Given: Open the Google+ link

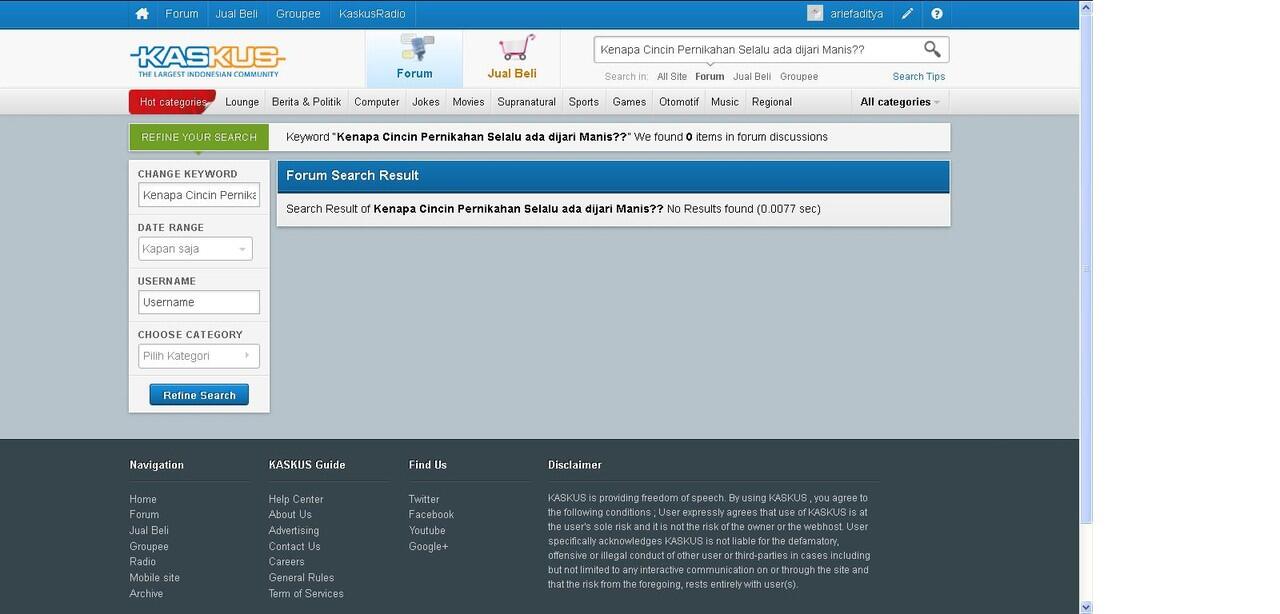Looking at the screenshot, I should tap(428, 547).
